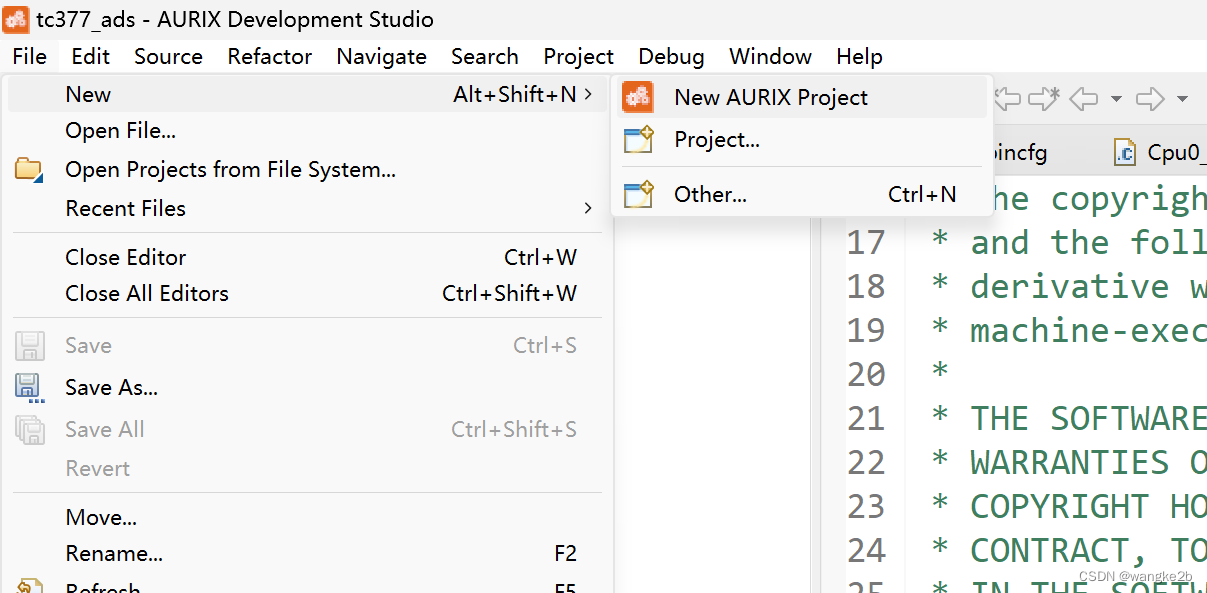Click the Next Edit Location arrow icon
The width and height of the screenshot is (1207, 593).
click(1043, 98)
